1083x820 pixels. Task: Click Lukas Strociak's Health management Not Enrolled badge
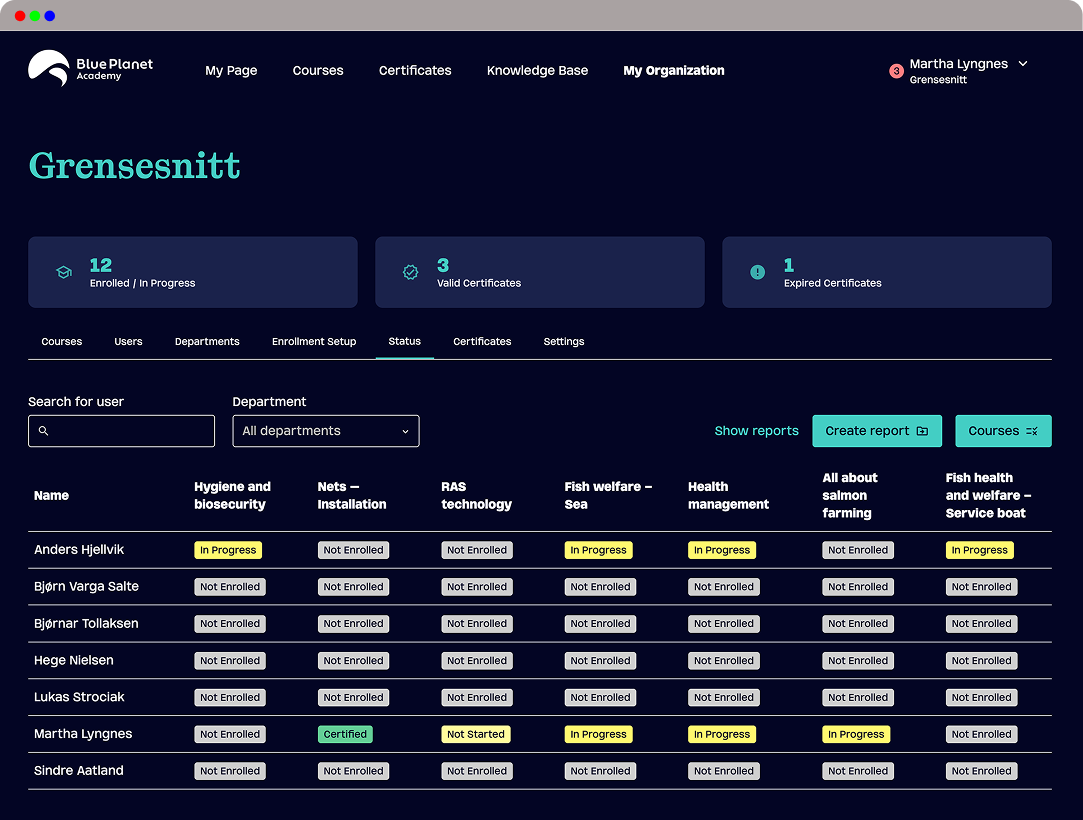tap(724, 698)
